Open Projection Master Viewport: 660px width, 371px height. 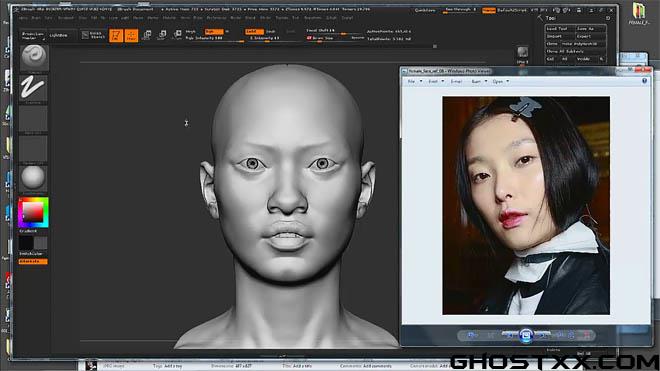point(32,36)
